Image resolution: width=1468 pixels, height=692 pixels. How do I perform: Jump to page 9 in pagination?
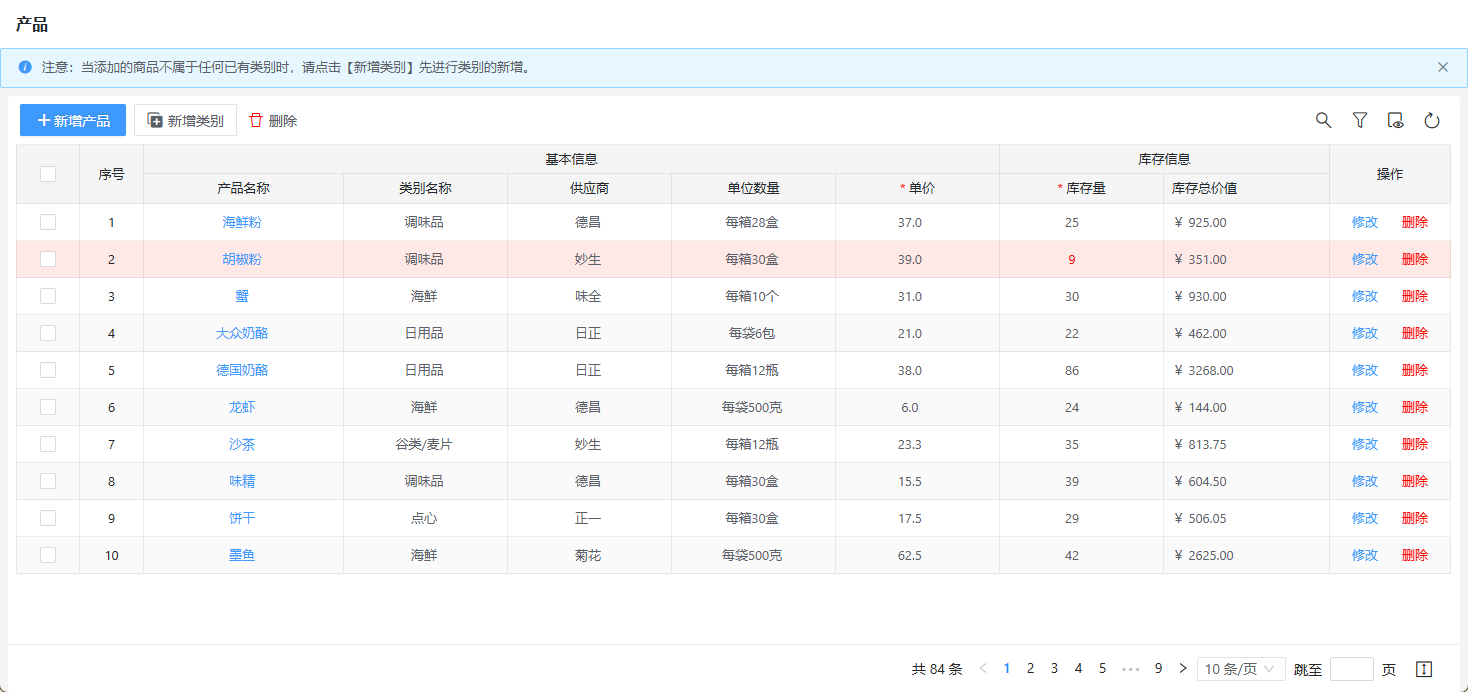click(1158, 669)
